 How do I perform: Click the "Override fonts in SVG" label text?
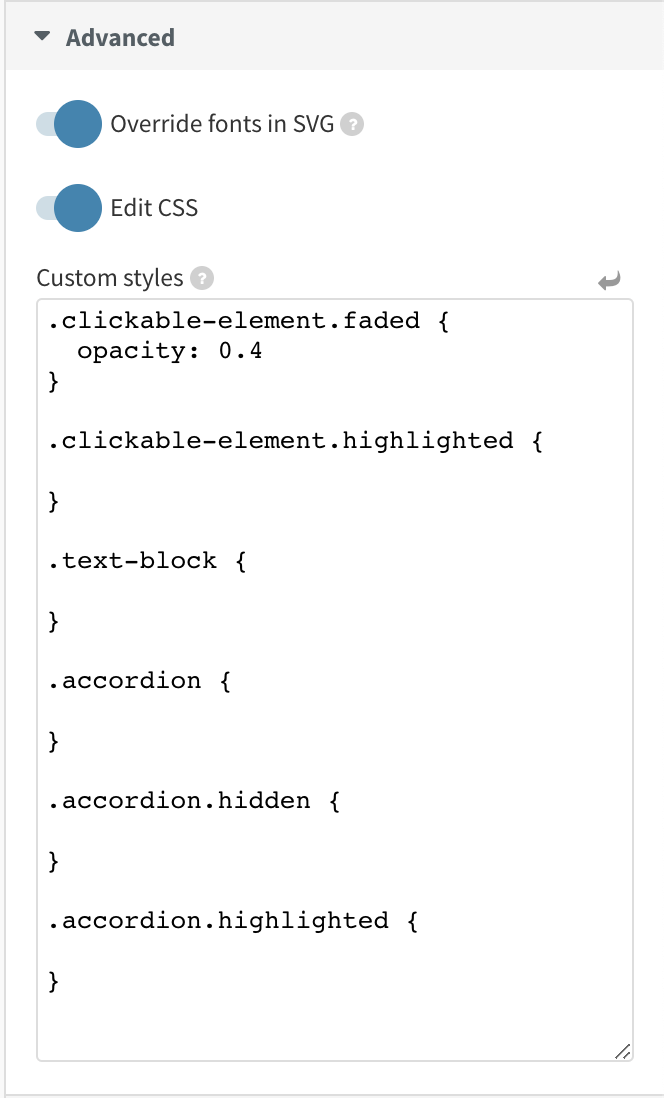pos(222,124)
